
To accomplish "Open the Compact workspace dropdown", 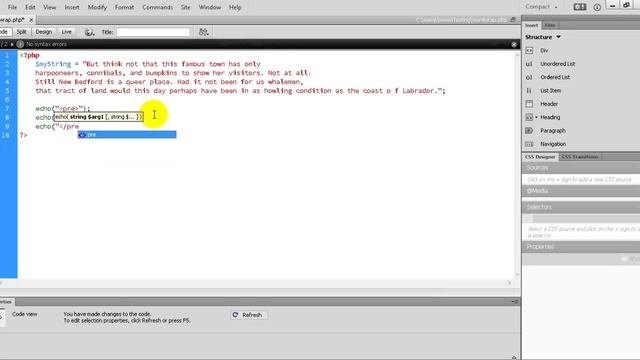I will coord(541,7).
